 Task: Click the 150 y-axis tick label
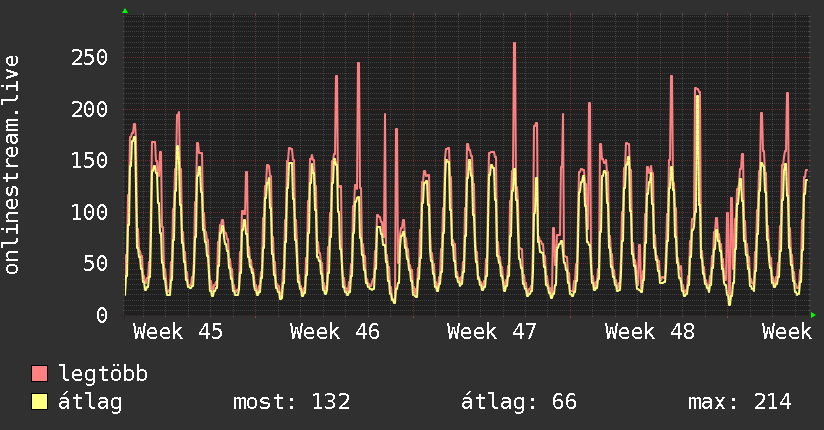coord(90,160)
